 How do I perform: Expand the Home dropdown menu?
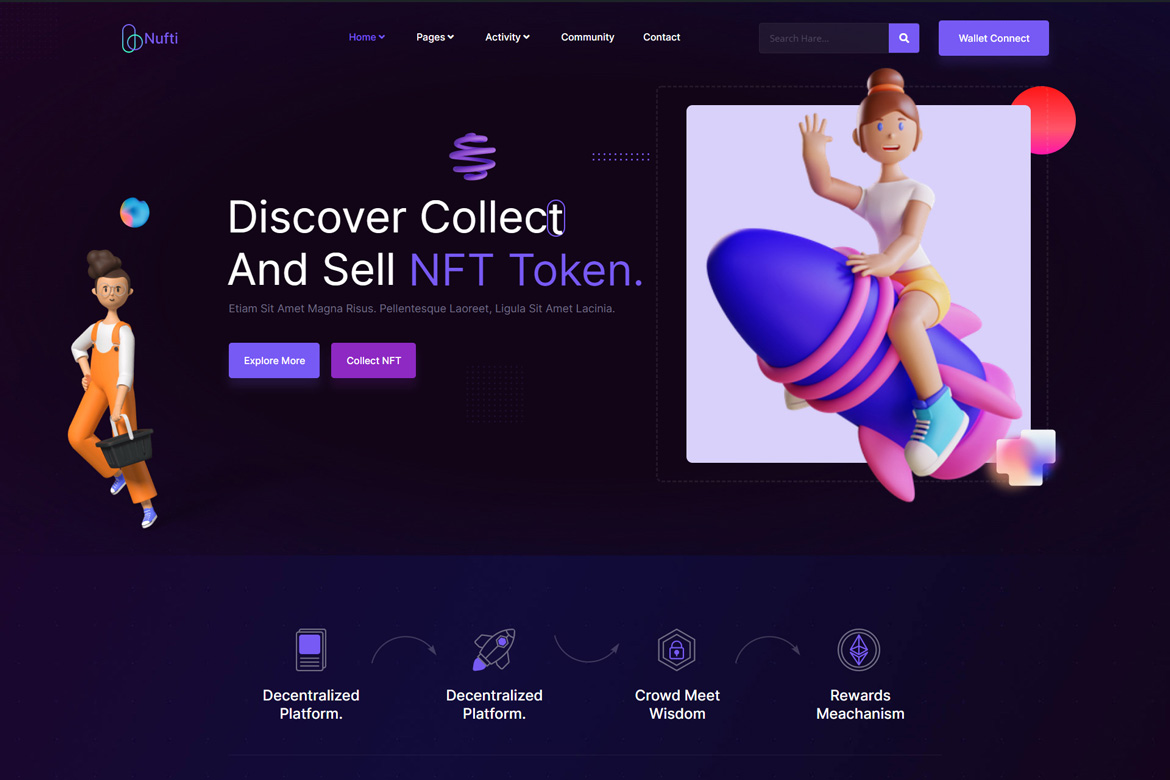tap(366, 37)
